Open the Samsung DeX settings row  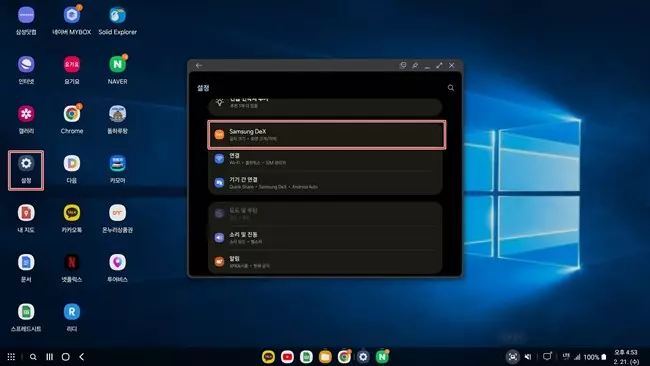tap(327, 135)
